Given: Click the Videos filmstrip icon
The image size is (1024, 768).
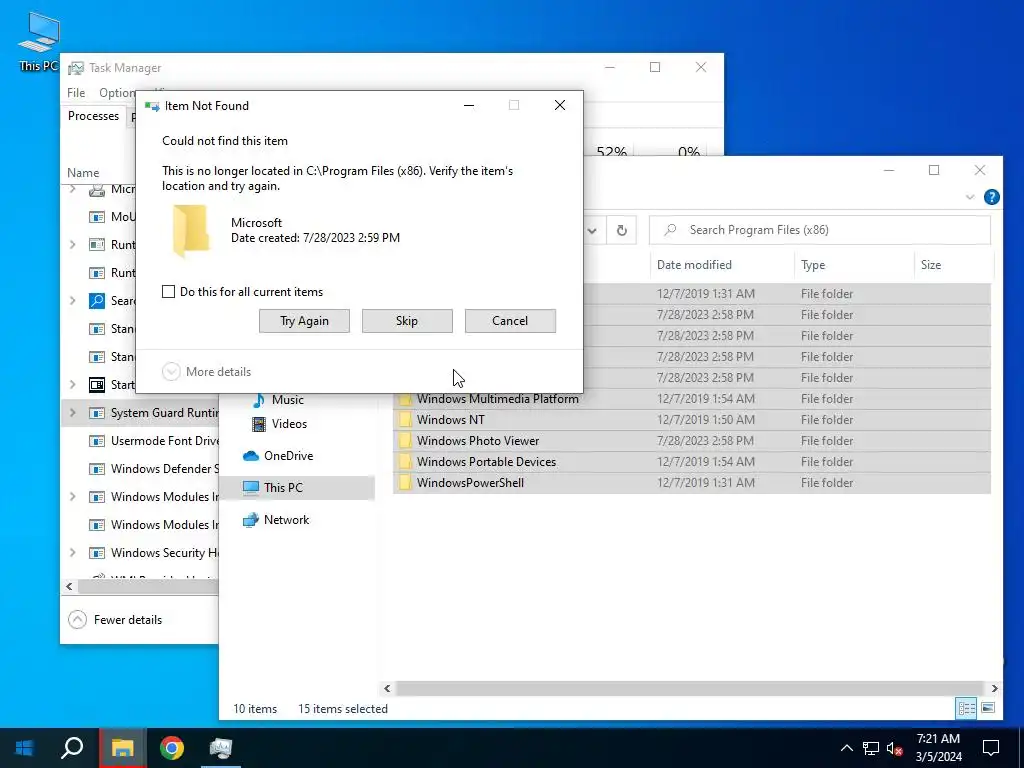Looking at the screenshot, I should tap(259, 424).
